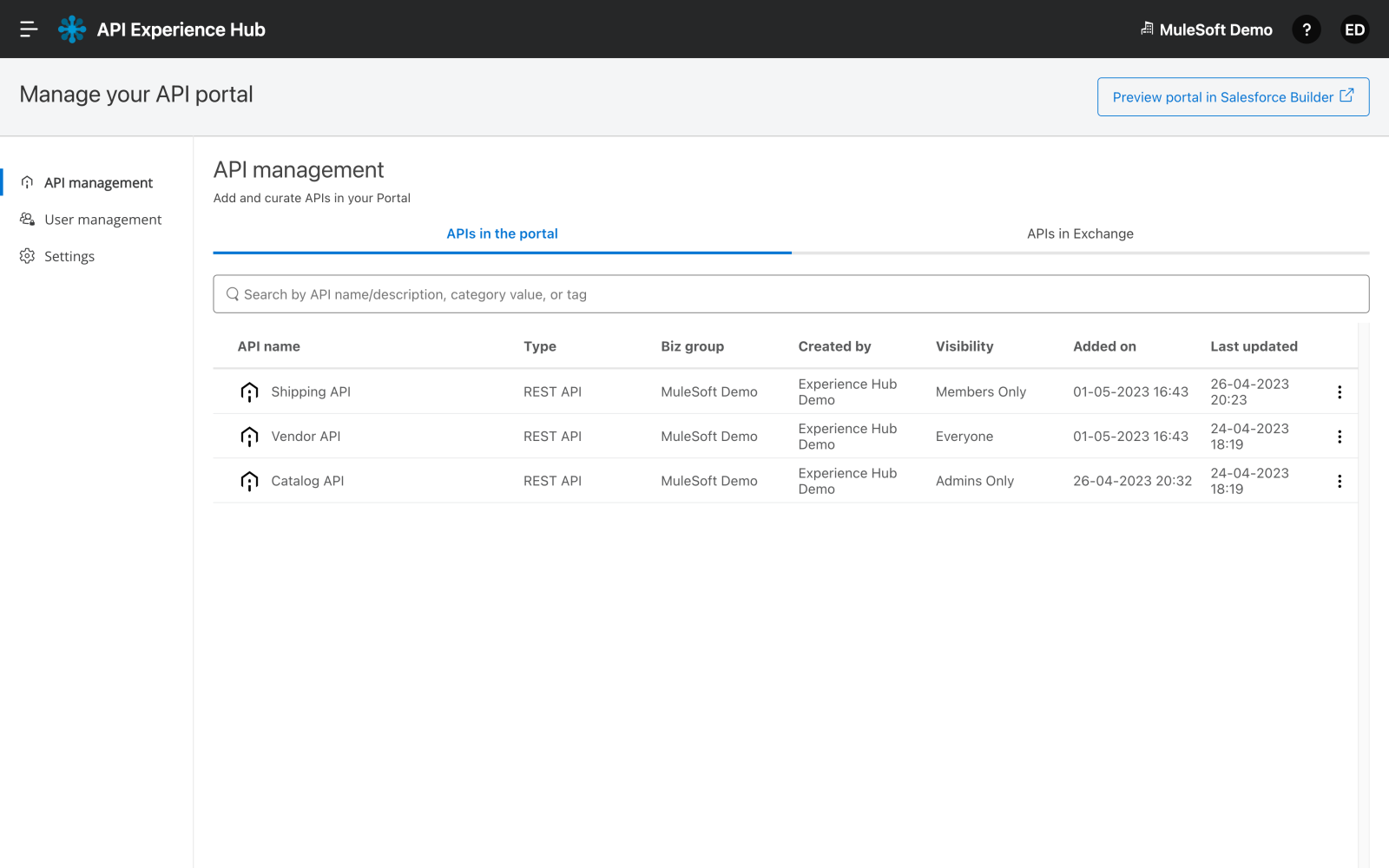Click the Added on column header
This screenshot has width=1389, height=868.
[1104, 346]
